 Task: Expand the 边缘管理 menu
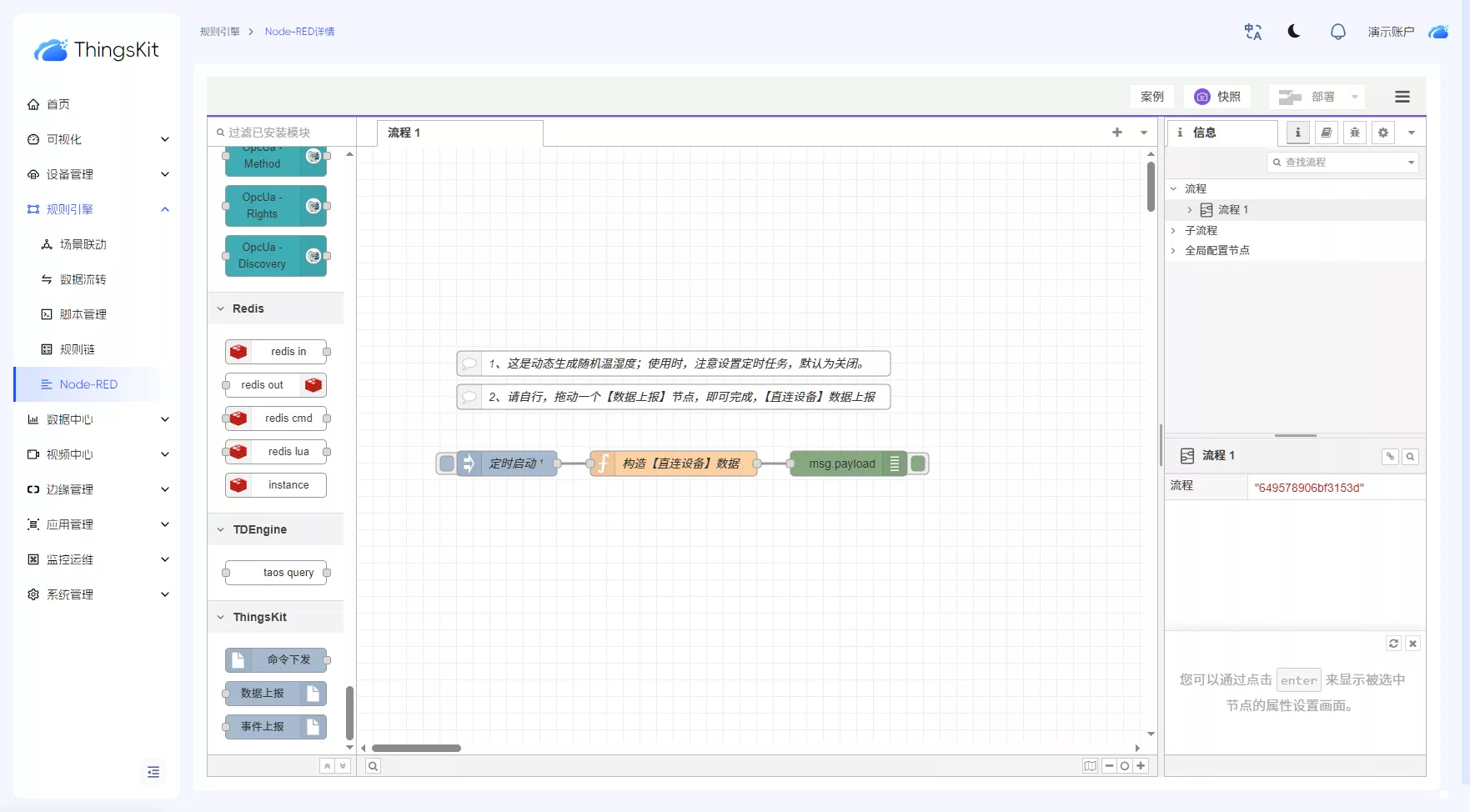(x=97, y=489)
